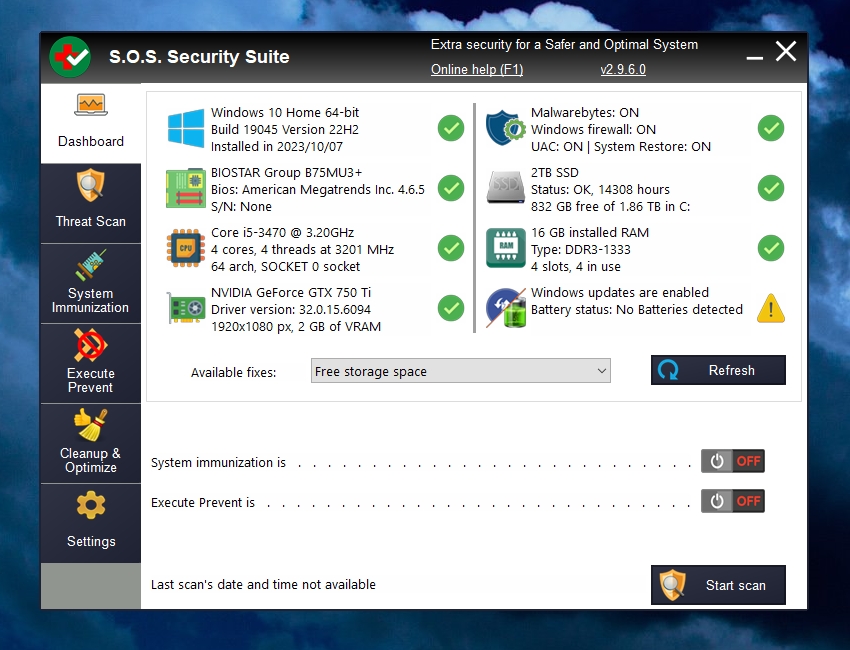Click the BIOSTAR motherboard icon

185,188
